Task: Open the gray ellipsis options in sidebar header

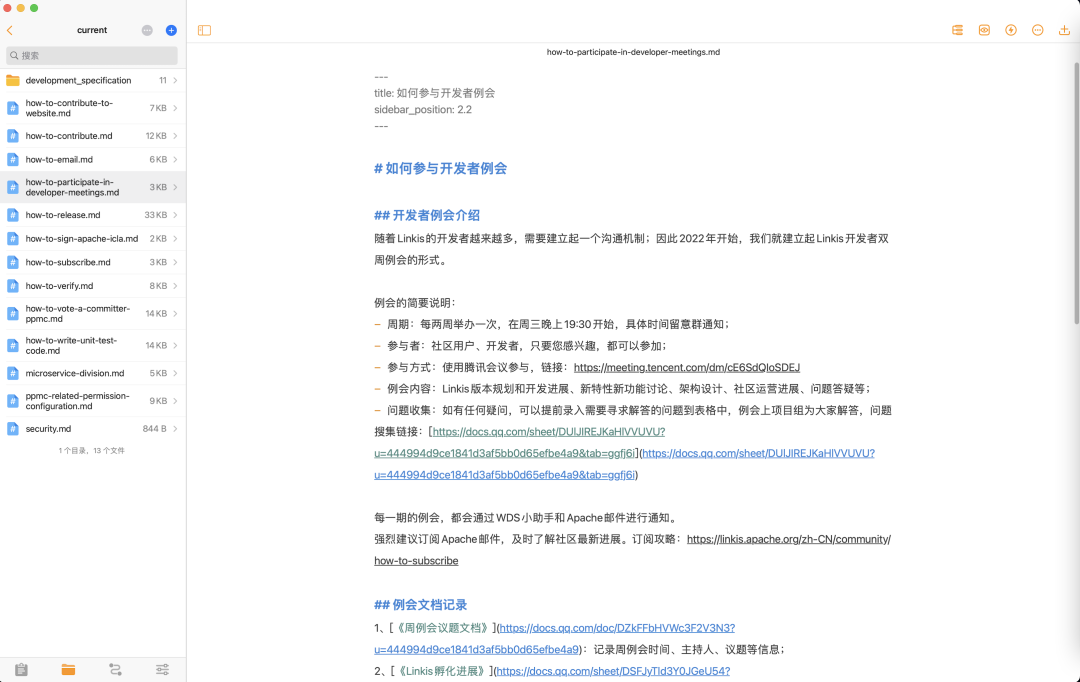Action: click(x=147, y=30)
